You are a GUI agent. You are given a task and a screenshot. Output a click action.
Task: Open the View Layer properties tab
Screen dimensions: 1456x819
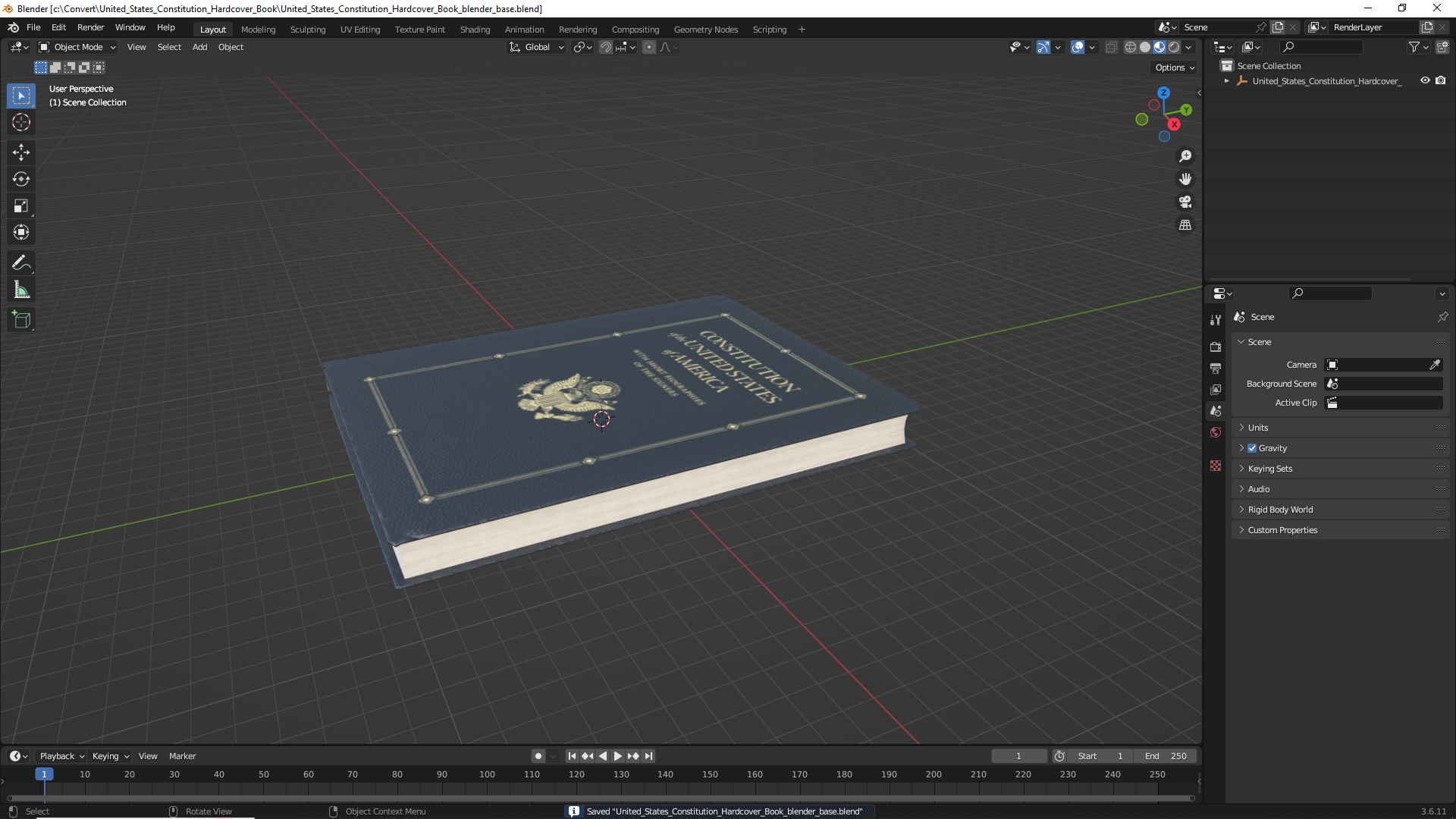click(x=1216, y=389)
